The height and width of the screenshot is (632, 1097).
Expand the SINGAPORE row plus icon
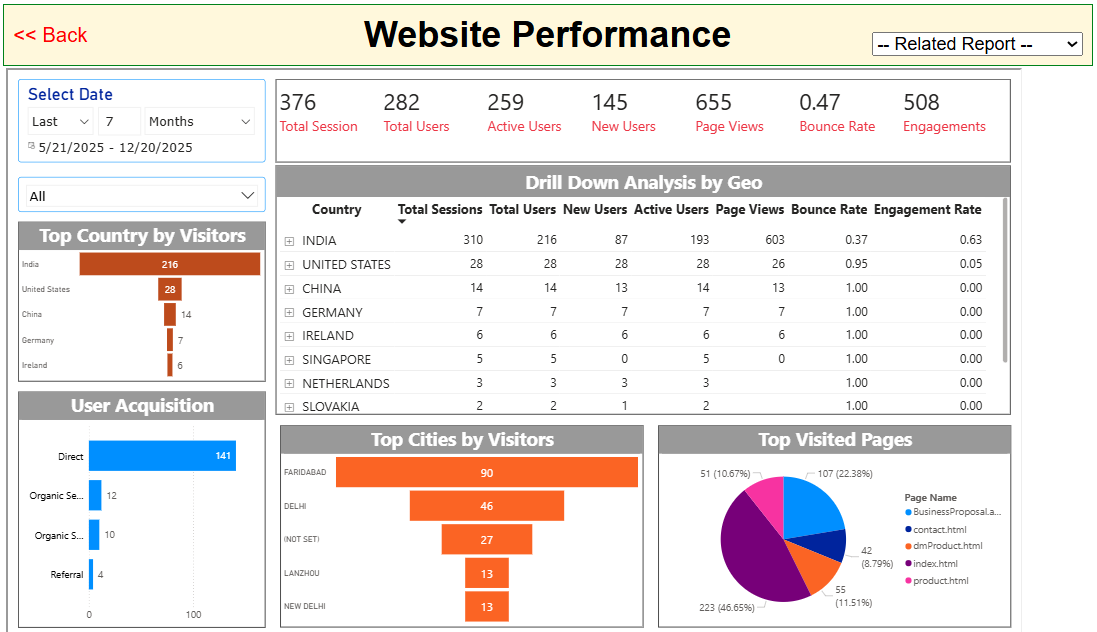(289, 360)
